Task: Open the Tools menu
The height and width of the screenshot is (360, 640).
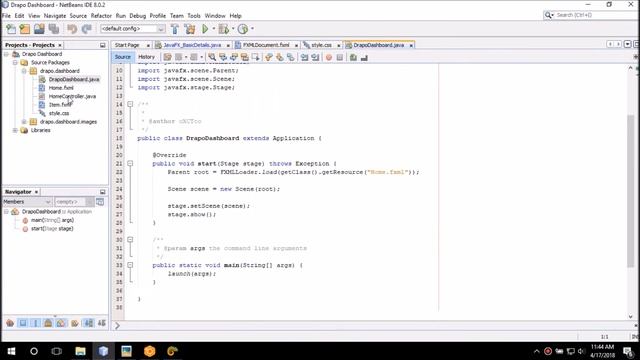Action: pos(194,16)
